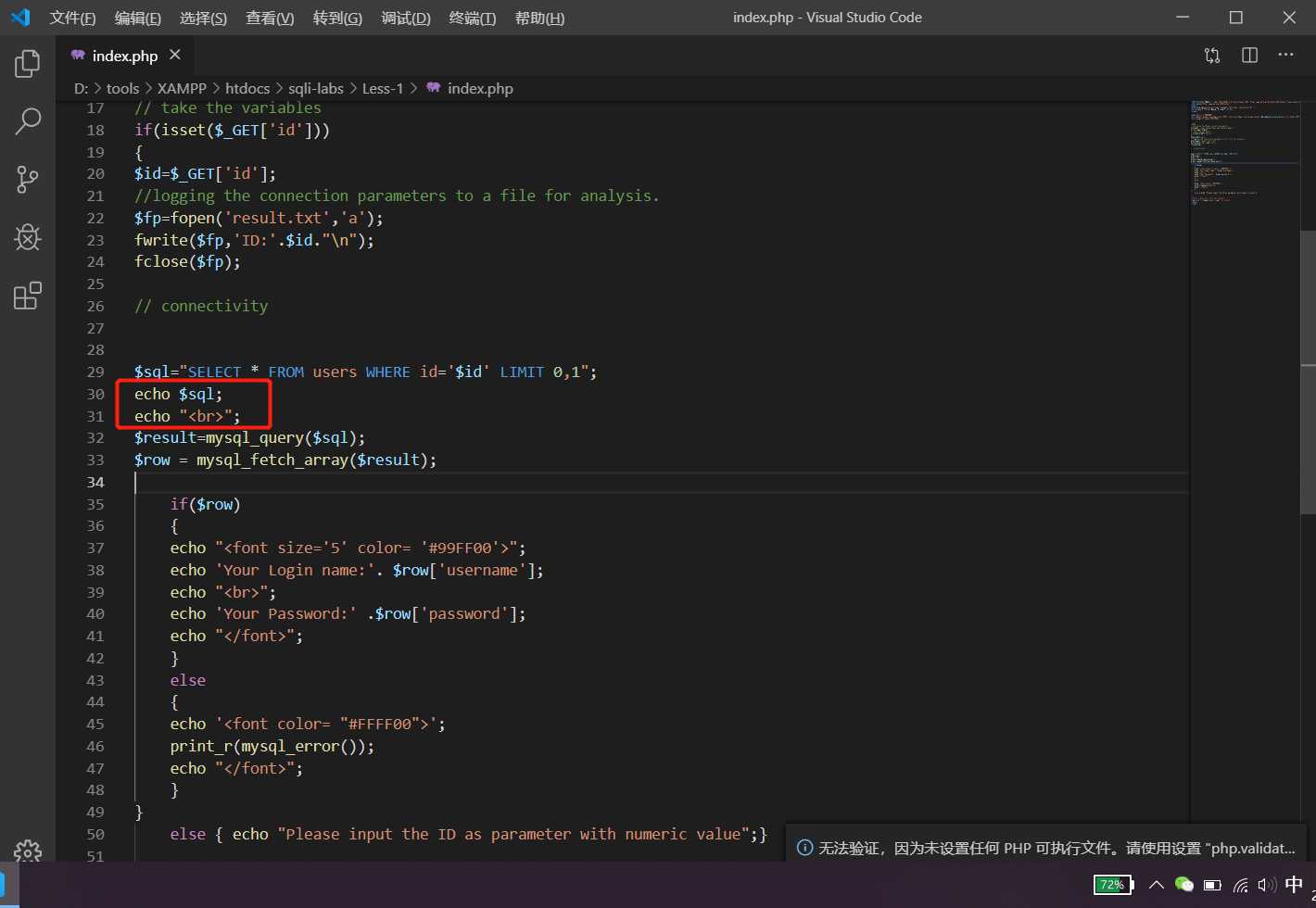Click '$result=mysql_query($sql);' line
Viewport: 1316px width, 908px height.
point(250,437)
